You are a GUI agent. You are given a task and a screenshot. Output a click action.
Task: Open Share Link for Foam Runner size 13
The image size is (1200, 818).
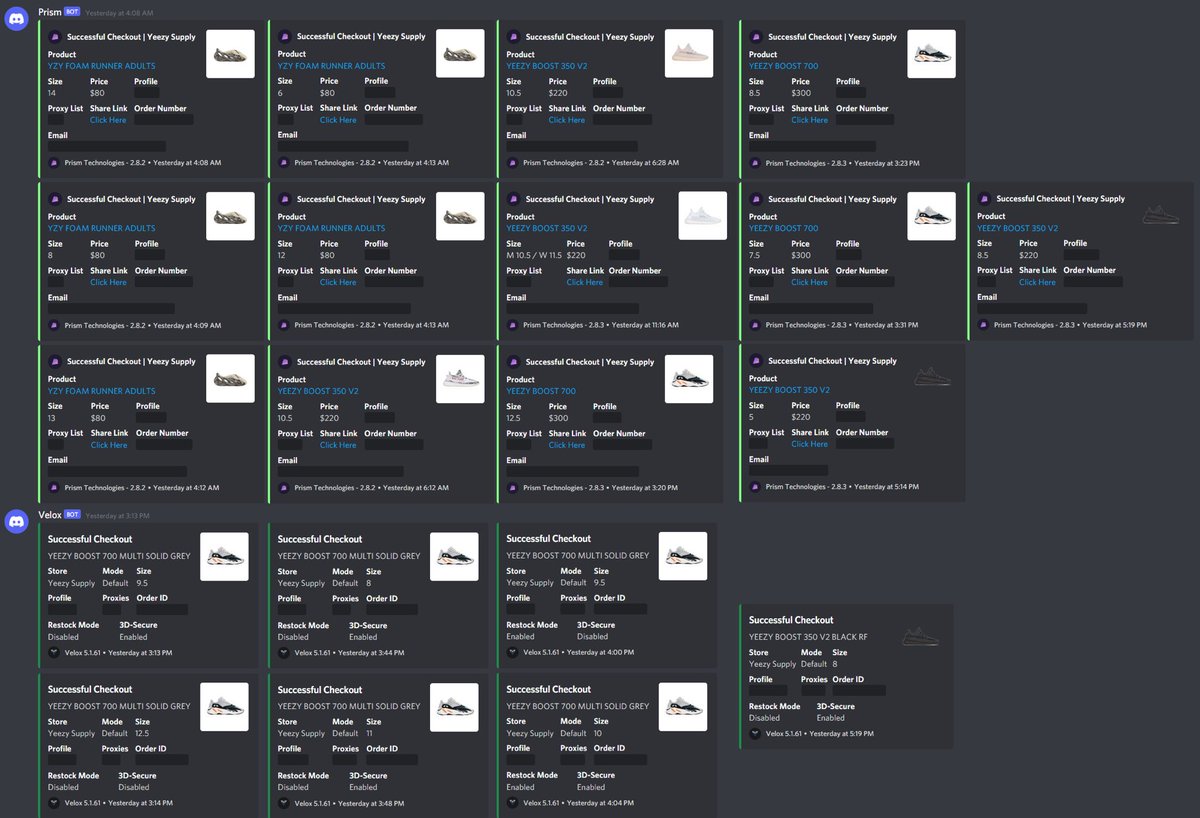[109, 444]
